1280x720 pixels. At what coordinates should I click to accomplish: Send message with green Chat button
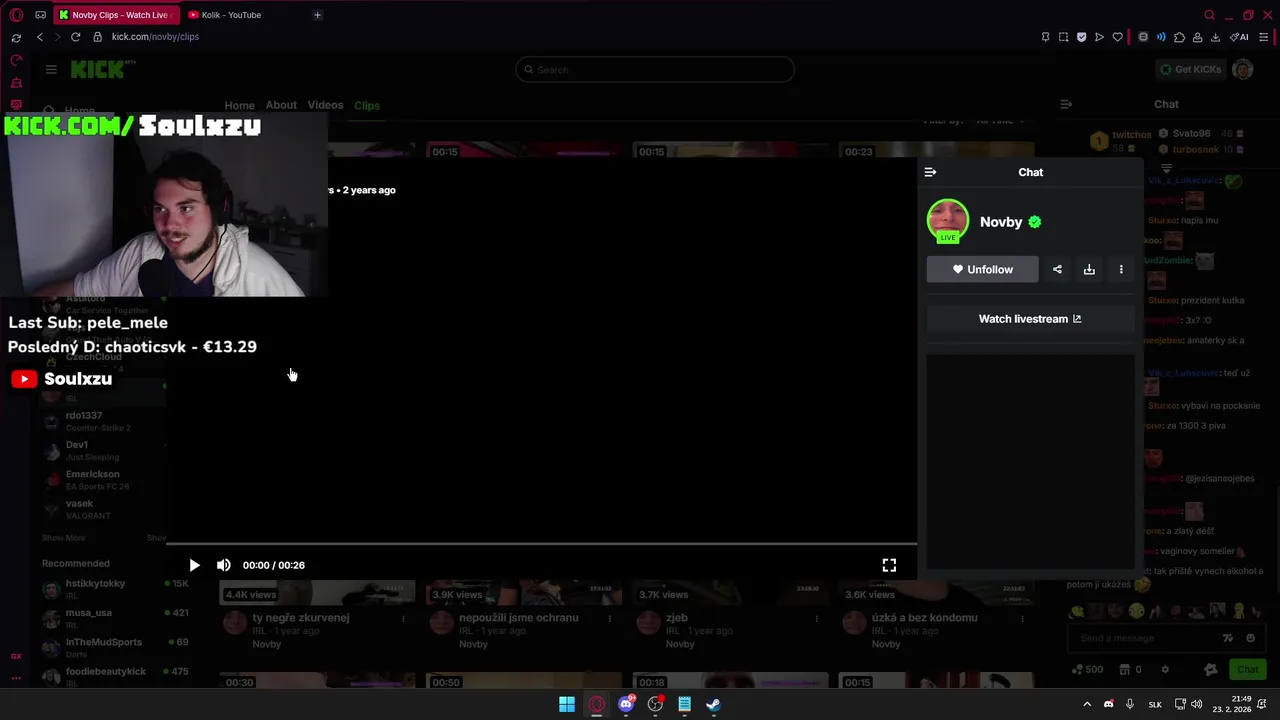click(x=1248, y=669)
